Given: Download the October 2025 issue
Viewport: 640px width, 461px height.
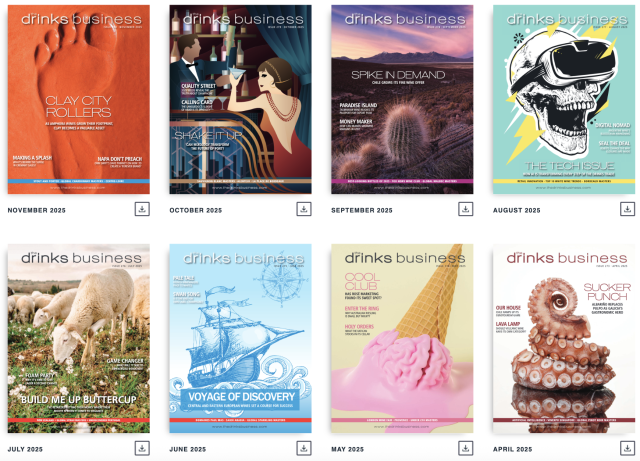Looking at the screenshot, I should tap(304, 209).
